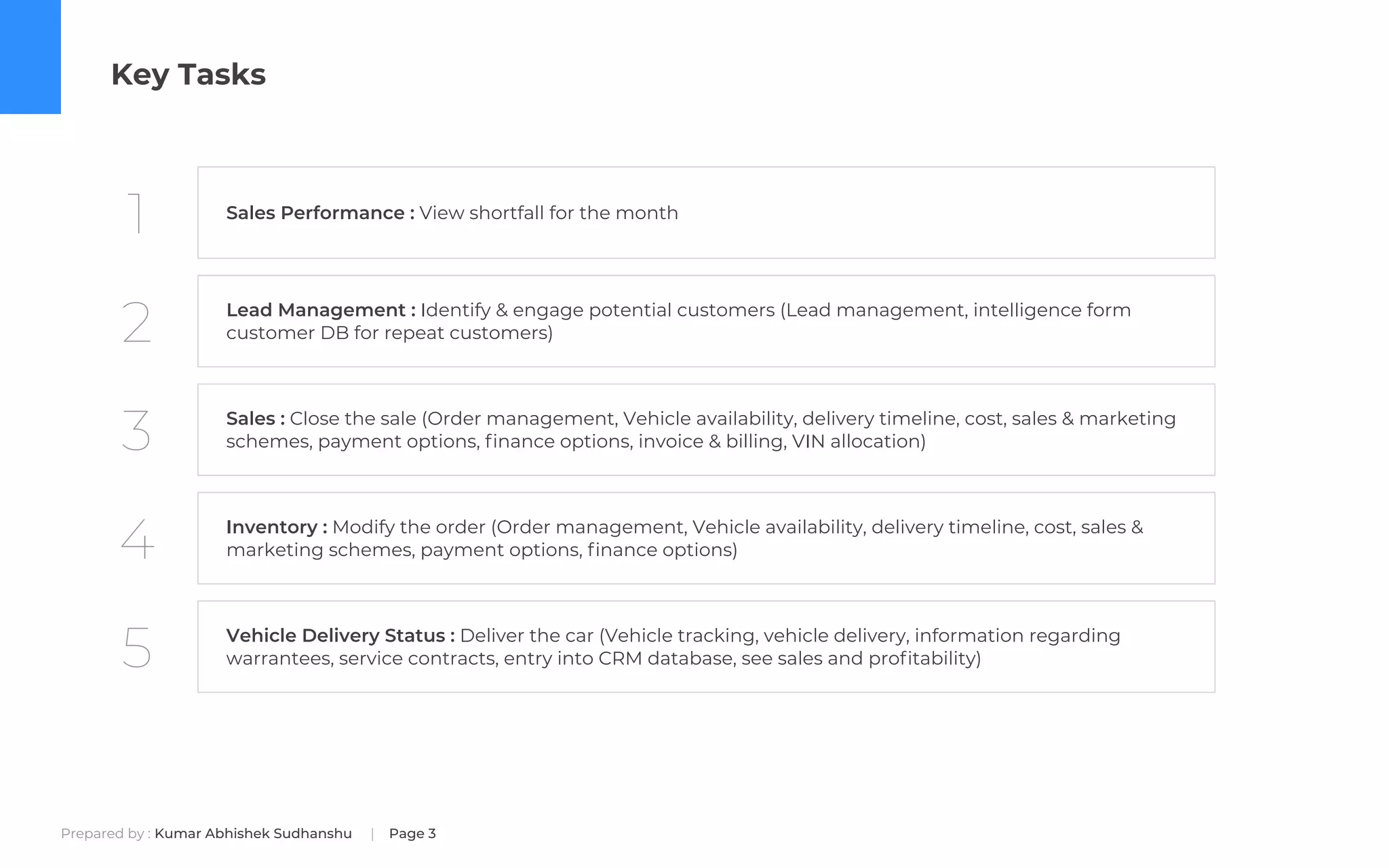Click 'Close the sale' description text

pos(353,418)
